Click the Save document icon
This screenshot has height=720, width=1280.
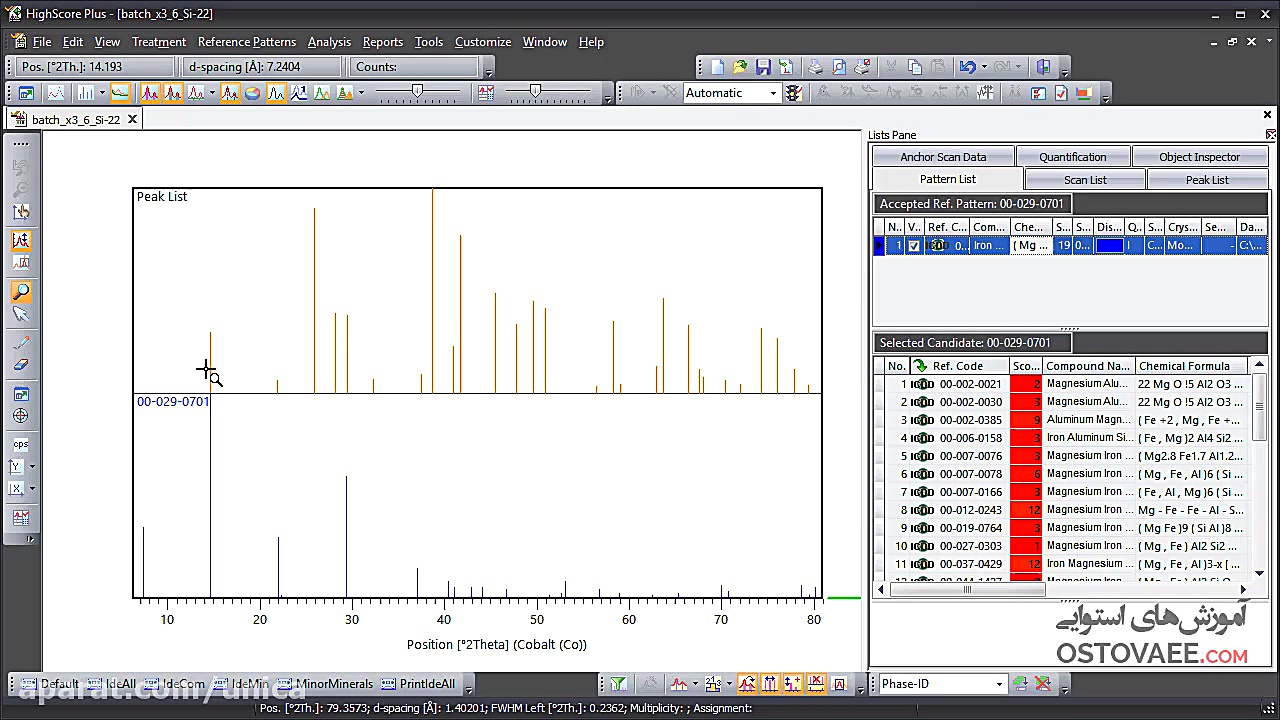(x=763, y=67)
